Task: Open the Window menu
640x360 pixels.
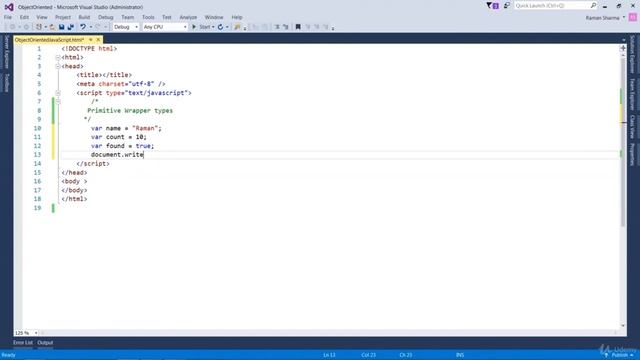Action: (214, 17)
